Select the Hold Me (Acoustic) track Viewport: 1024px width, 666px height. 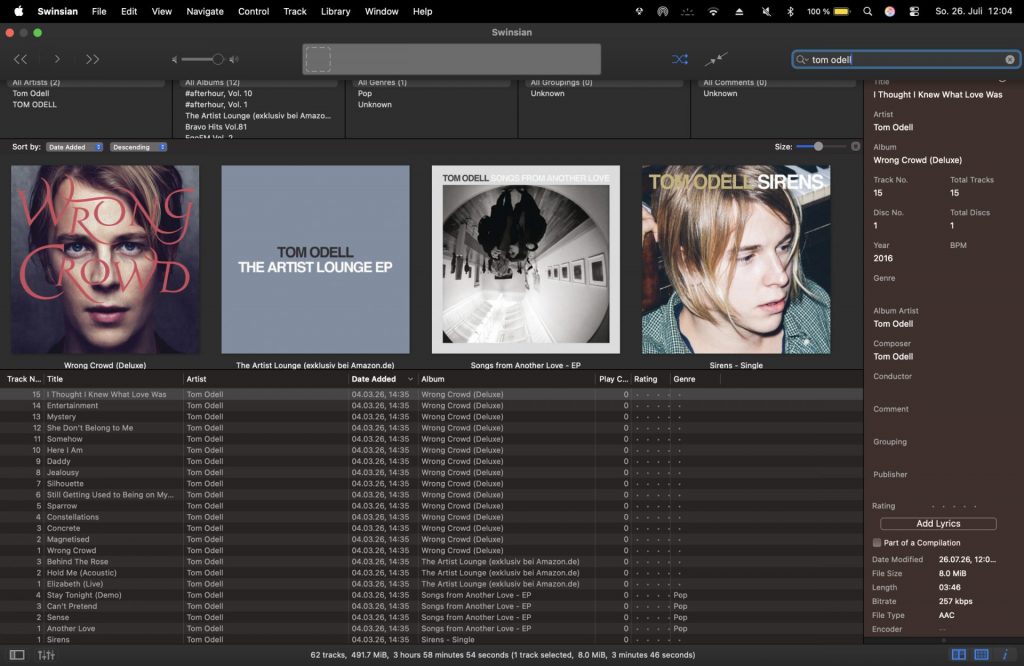click(431, 573)
